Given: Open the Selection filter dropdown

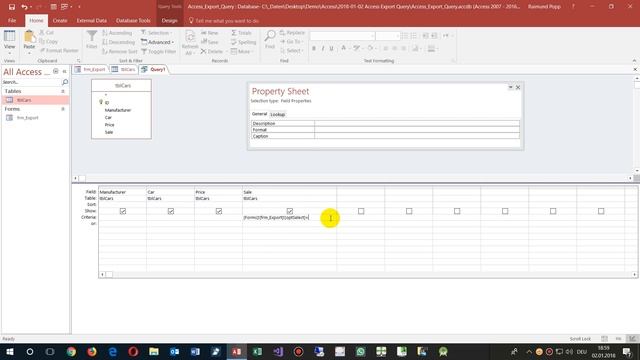Looking at the screenshot, I should [157, 33].
